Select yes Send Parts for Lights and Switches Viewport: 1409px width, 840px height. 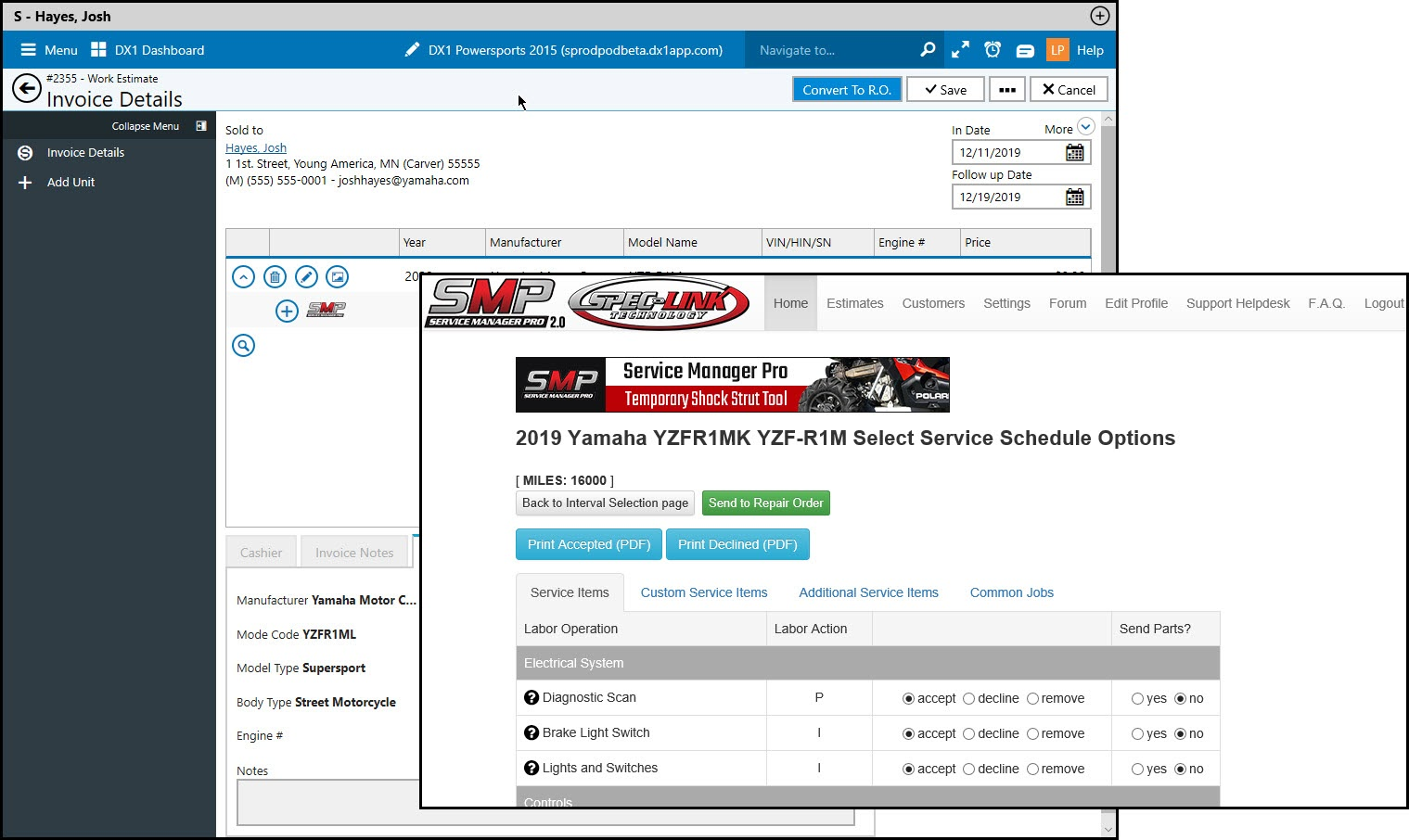(x=1137, y=770)
